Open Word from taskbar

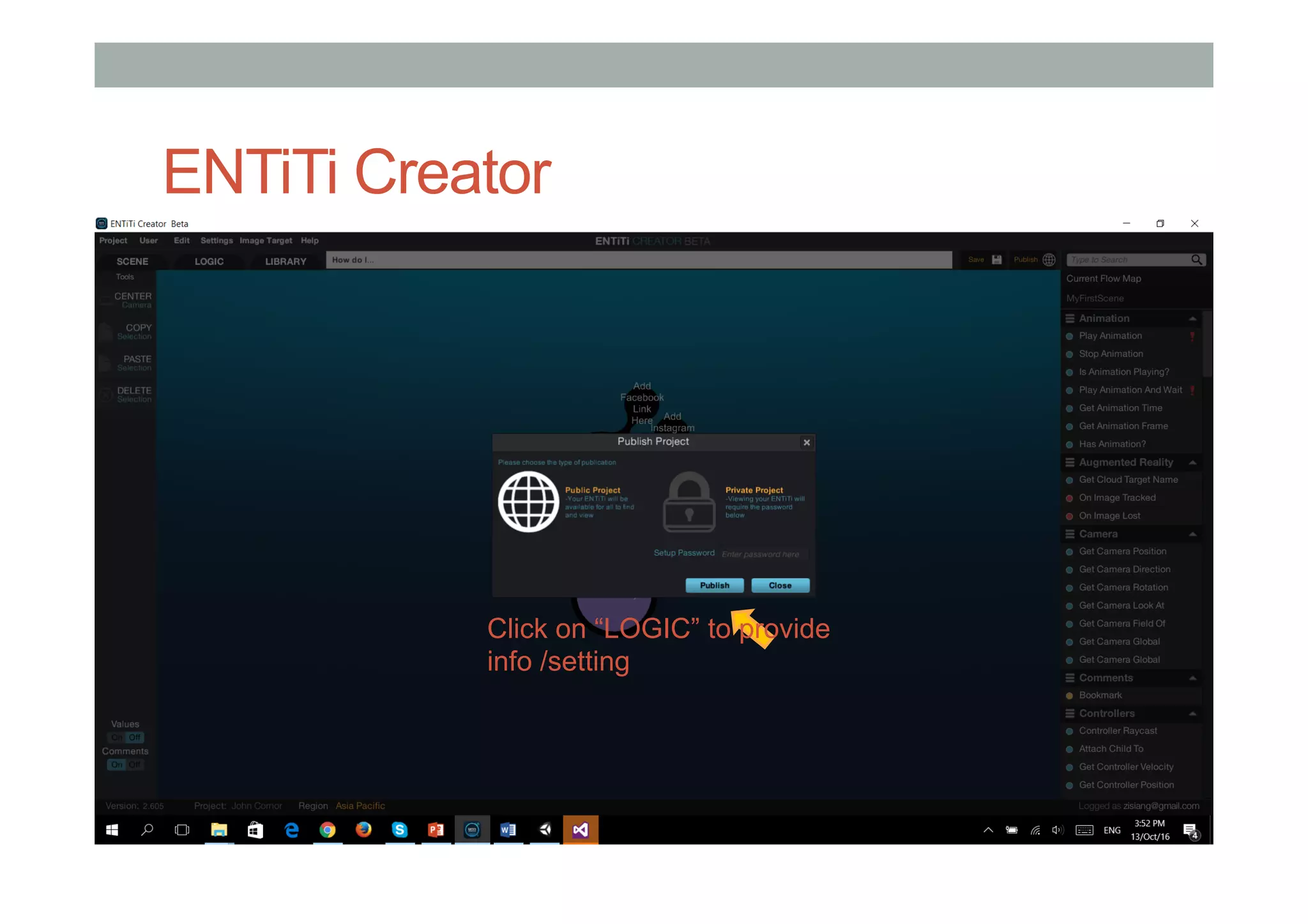click(508, 829)
